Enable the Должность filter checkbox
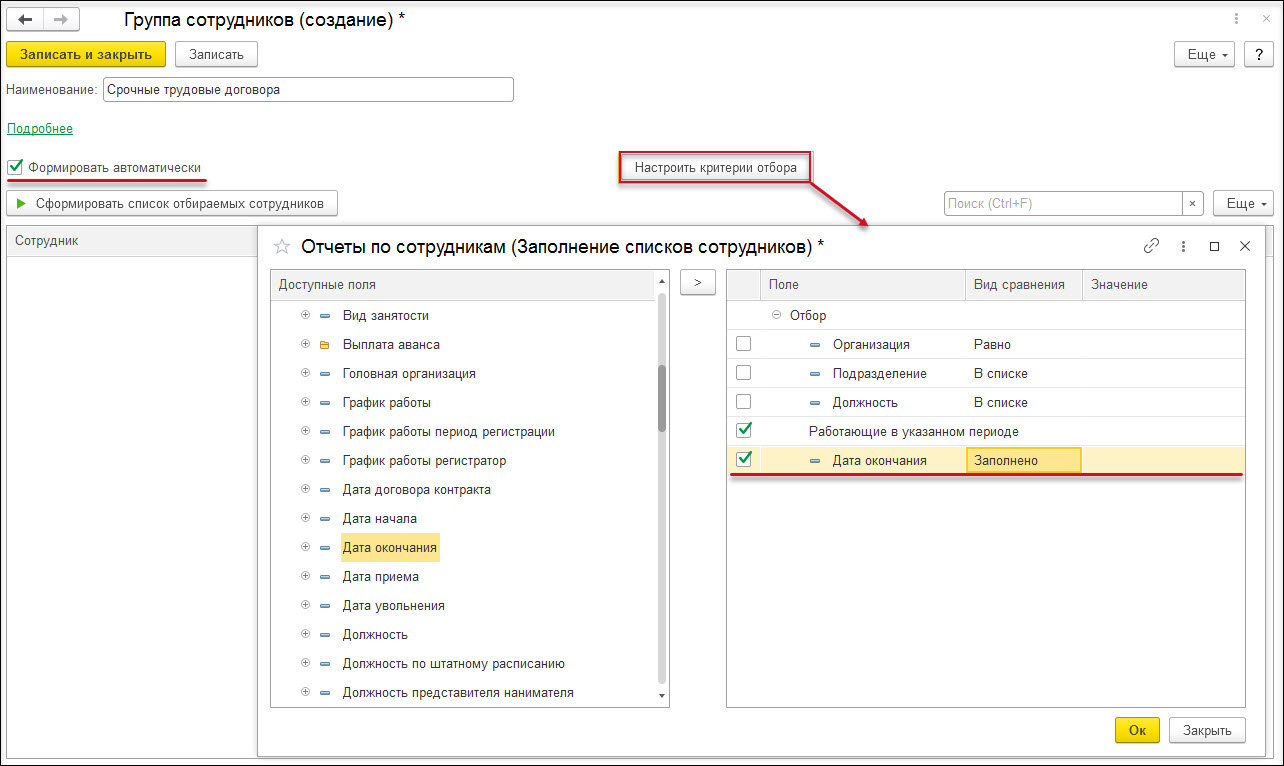This screenshot has height=766, width=1284. pyautogui.click(x=744, y=402)
